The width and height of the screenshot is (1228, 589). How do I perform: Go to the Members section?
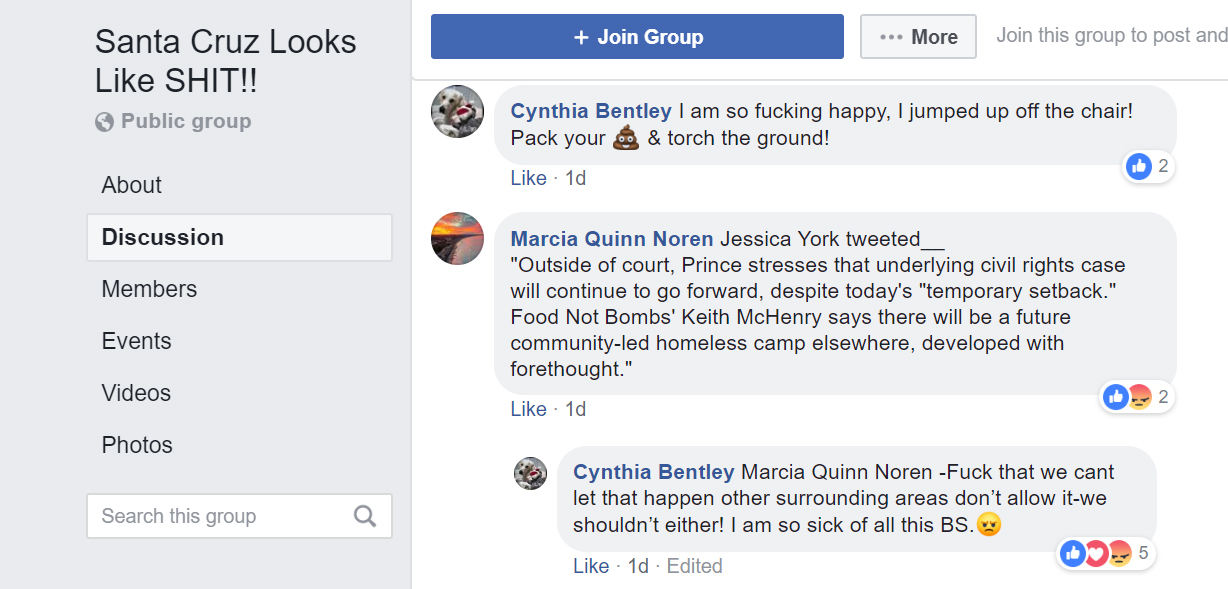click(x=149, y=289)
